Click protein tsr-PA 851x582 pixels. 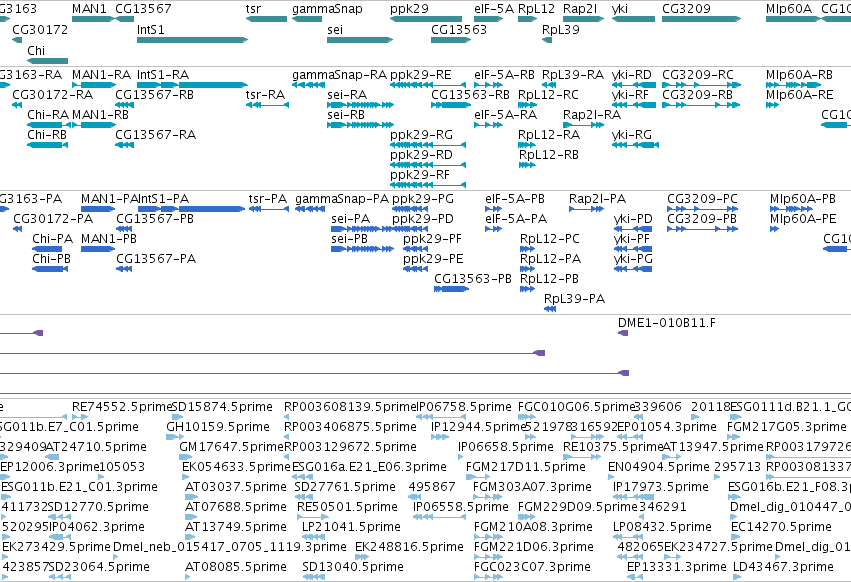tap(269, 209)
